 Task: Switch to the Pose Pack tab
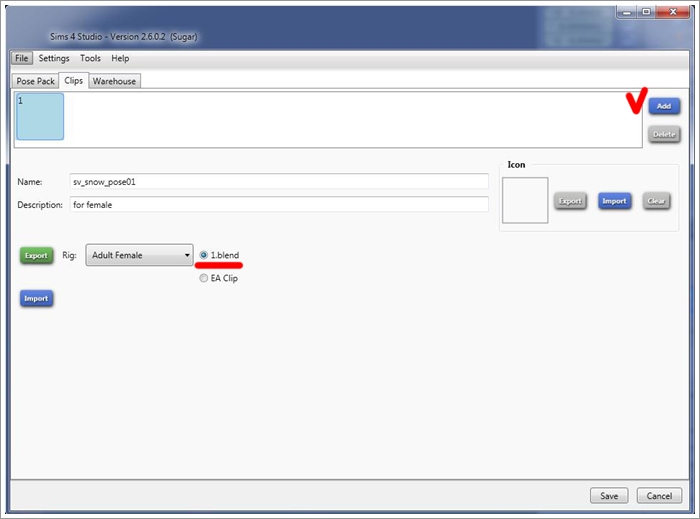pos(35,81)
